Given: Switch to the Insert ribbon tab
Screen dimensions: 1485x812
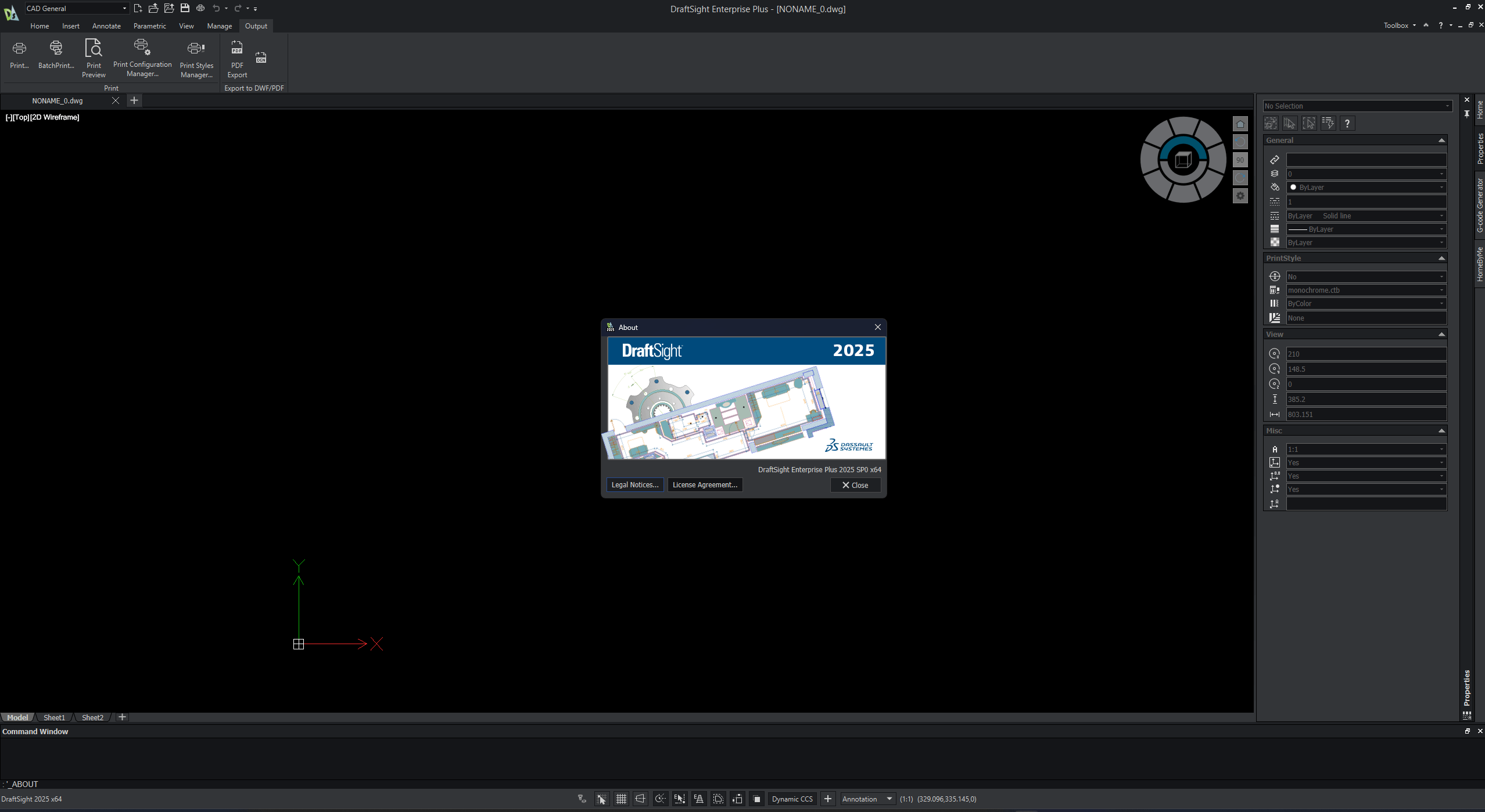Looking at the screenshot, I should pyautogui.click(x=71, y=26).
